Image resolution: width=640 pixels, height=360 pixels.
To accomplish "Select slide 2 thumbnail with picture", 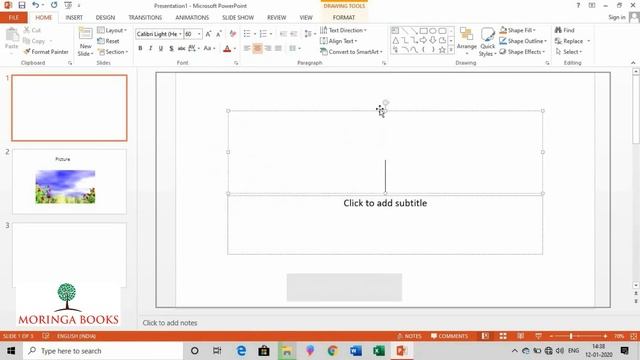I will pyautogui.click(x=69, y=181).
